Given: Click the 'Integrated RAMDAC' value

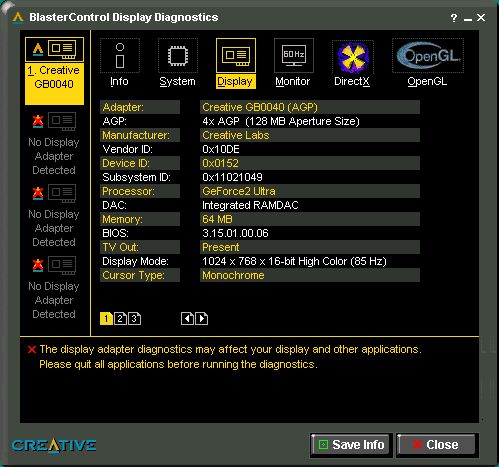Looking at the screenshot, I should pyautogui.click(x=250, y=205).
